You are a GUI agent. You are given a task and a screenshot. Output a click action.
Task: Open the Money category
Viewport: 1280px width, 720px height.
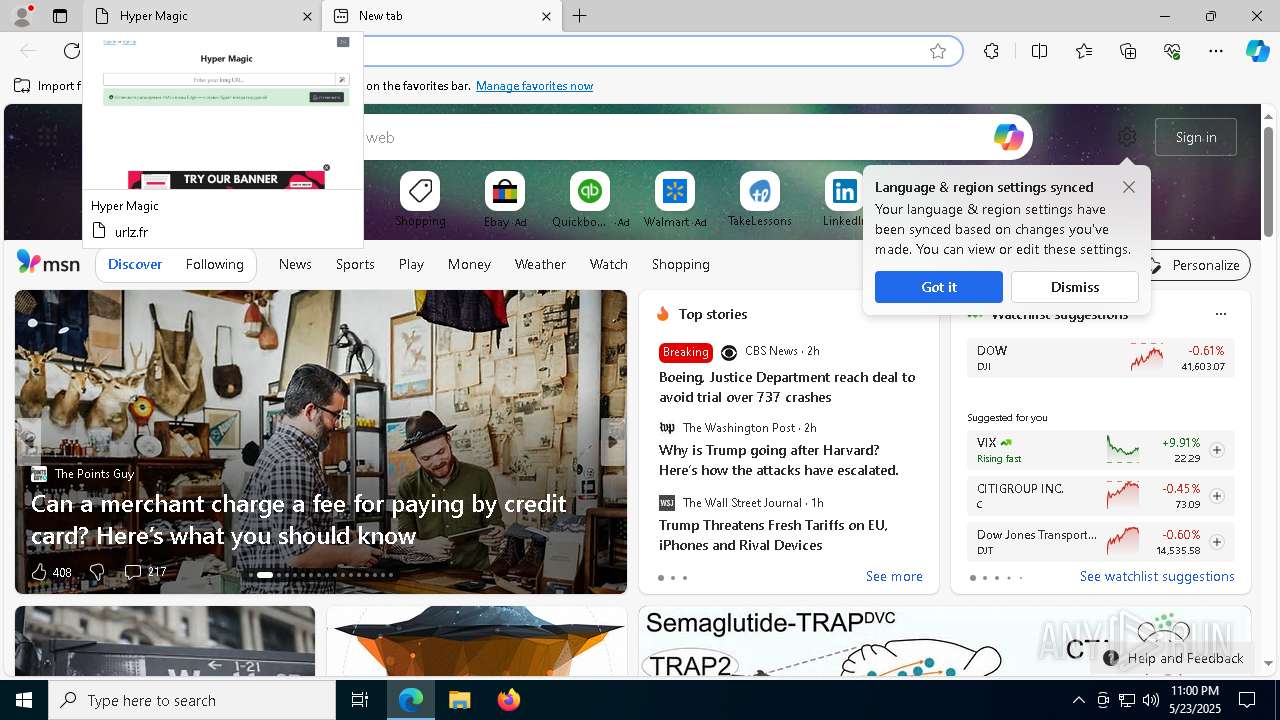[x=469, y=264]
